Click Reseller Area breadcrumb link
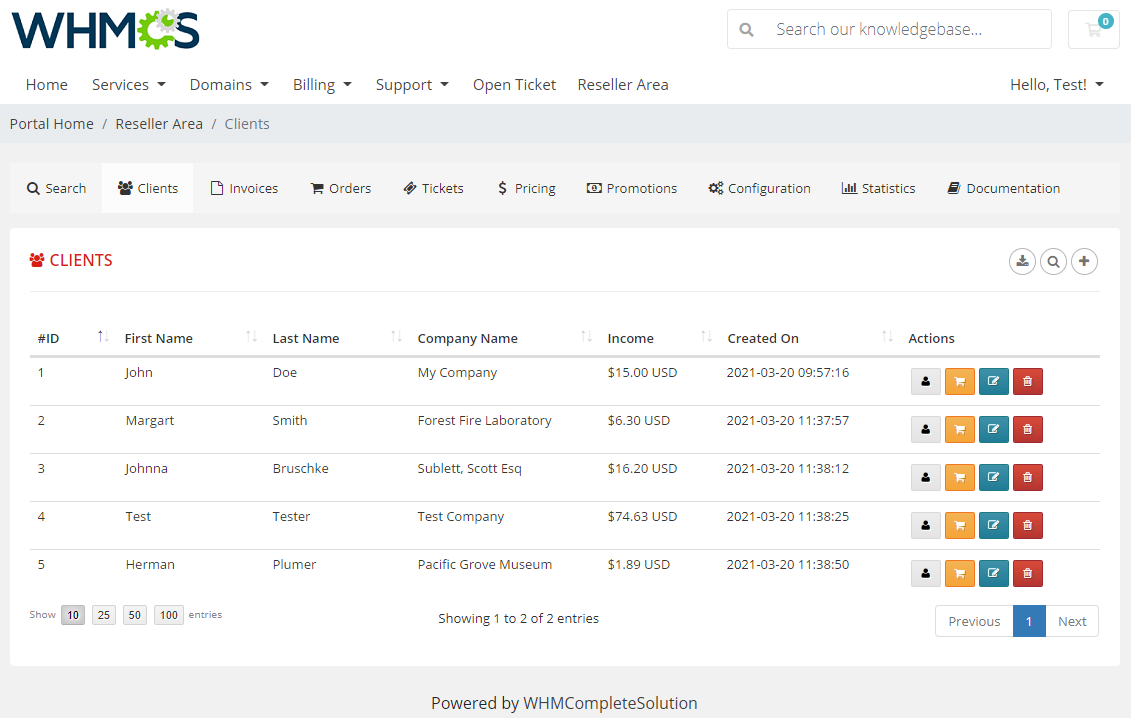Viewport: 1131px width, 718px height. (159, 123)
